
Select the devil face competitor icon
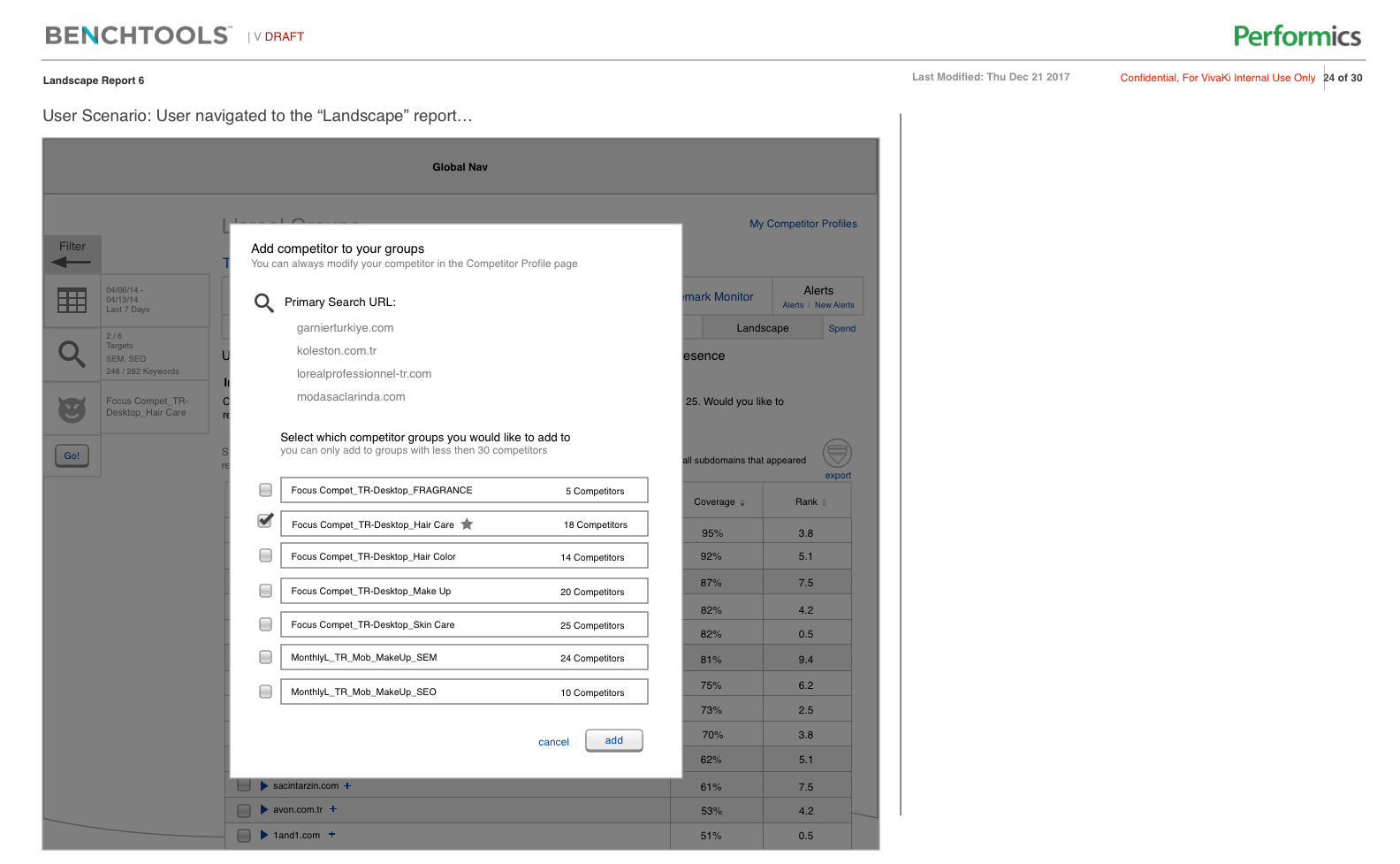(x=72, y=409)
